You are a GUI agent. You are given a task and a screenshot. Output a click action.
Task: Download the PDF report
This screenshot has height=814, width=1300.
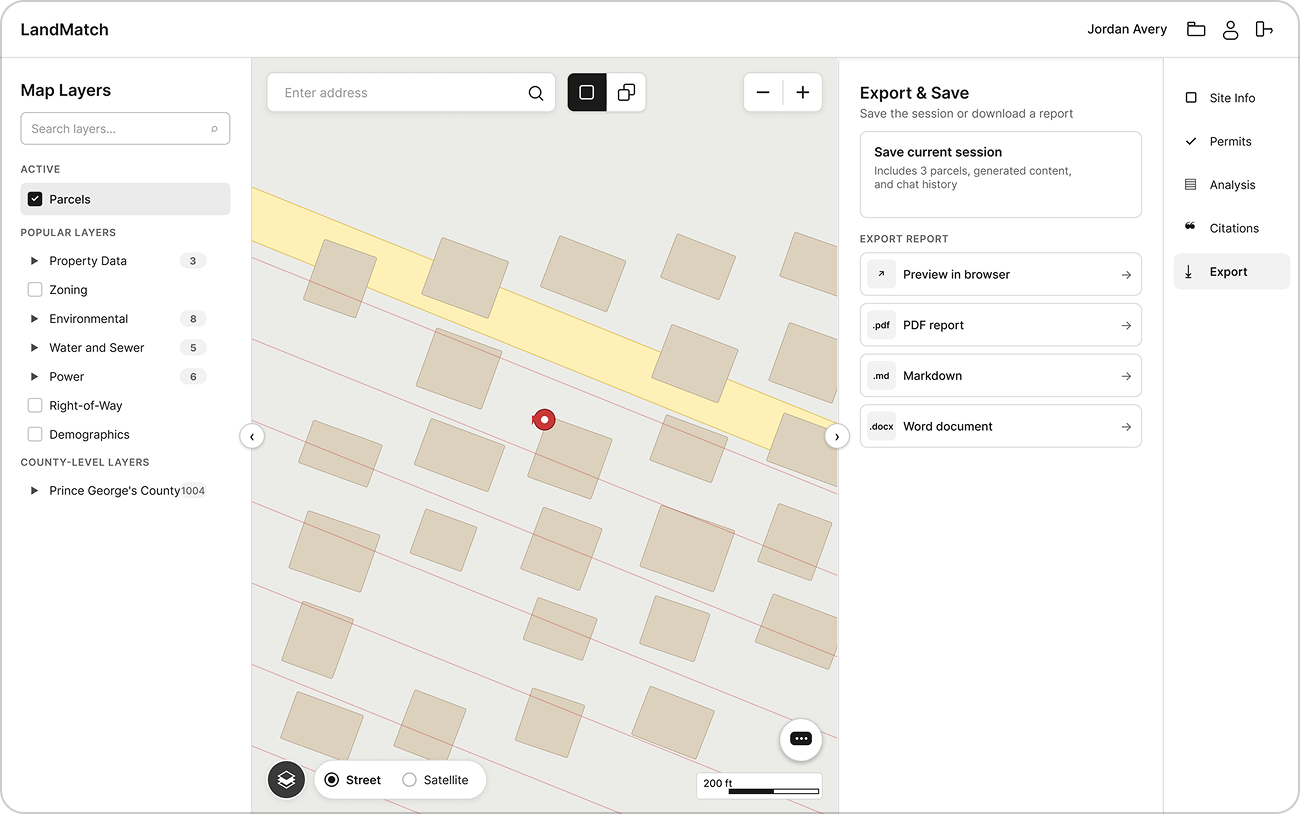[x=1001, y=325]
